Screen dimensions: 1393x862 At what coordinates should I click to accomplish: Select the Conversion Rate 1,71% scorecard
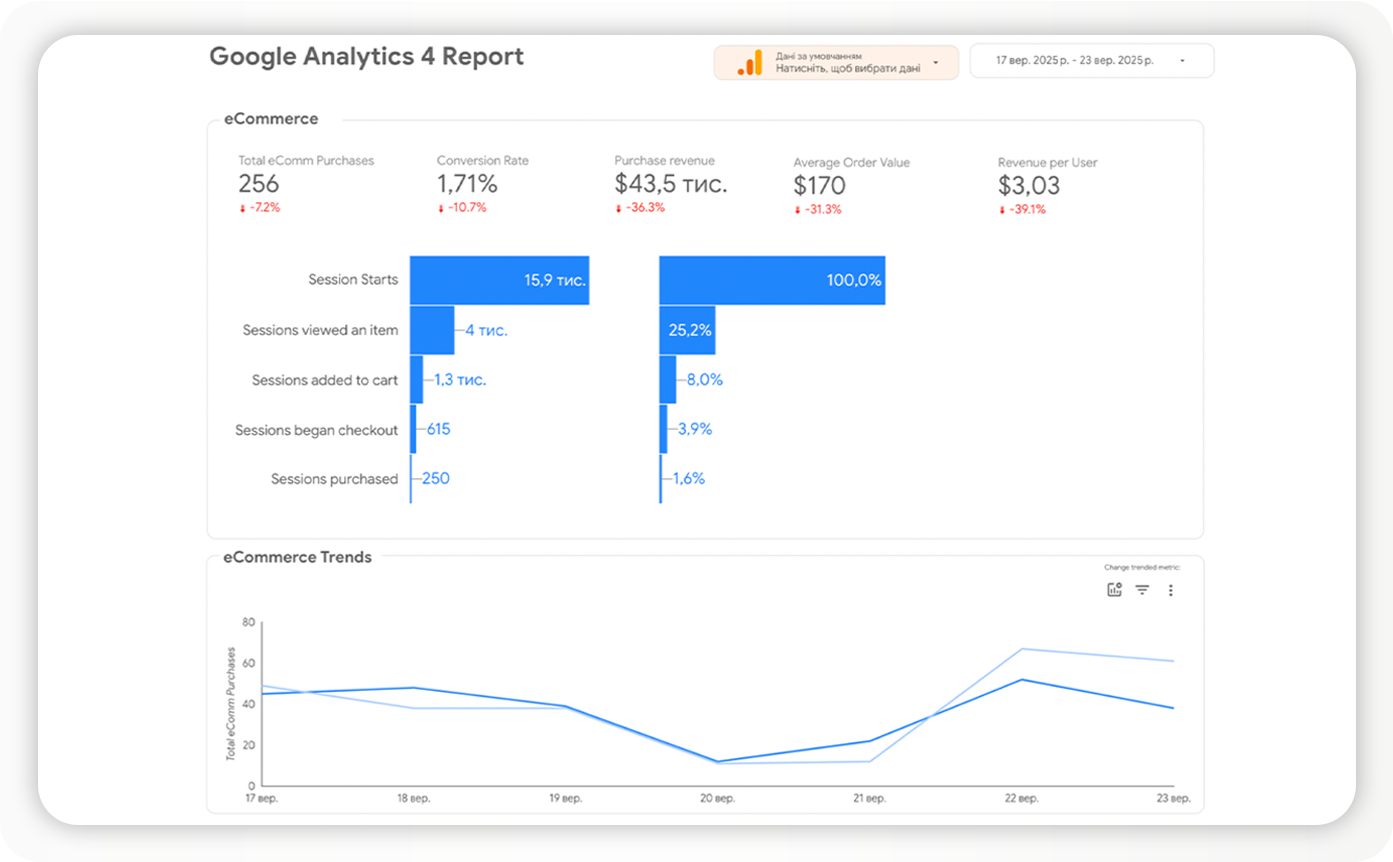tap(467, 184)
